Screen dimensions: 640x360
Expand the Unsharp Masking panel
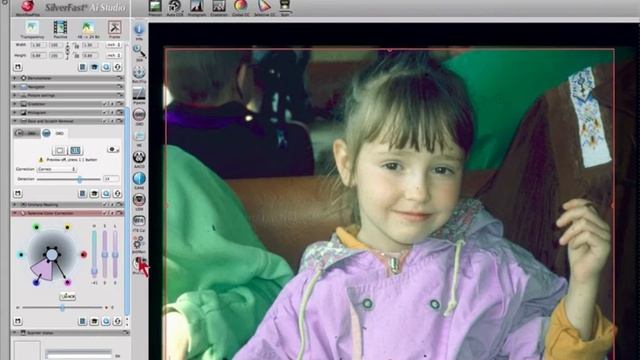tap(15, 204)
